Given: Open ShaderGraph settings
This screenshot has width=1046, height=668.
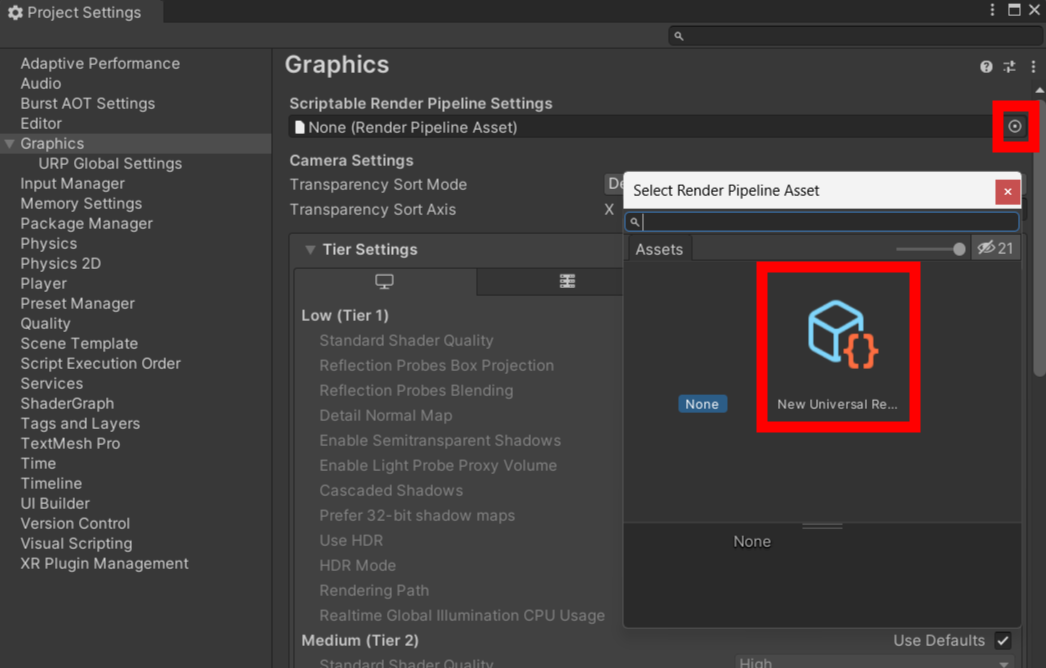Looking at the screenshot, I should pyautogui.click(x=67, y=404).
